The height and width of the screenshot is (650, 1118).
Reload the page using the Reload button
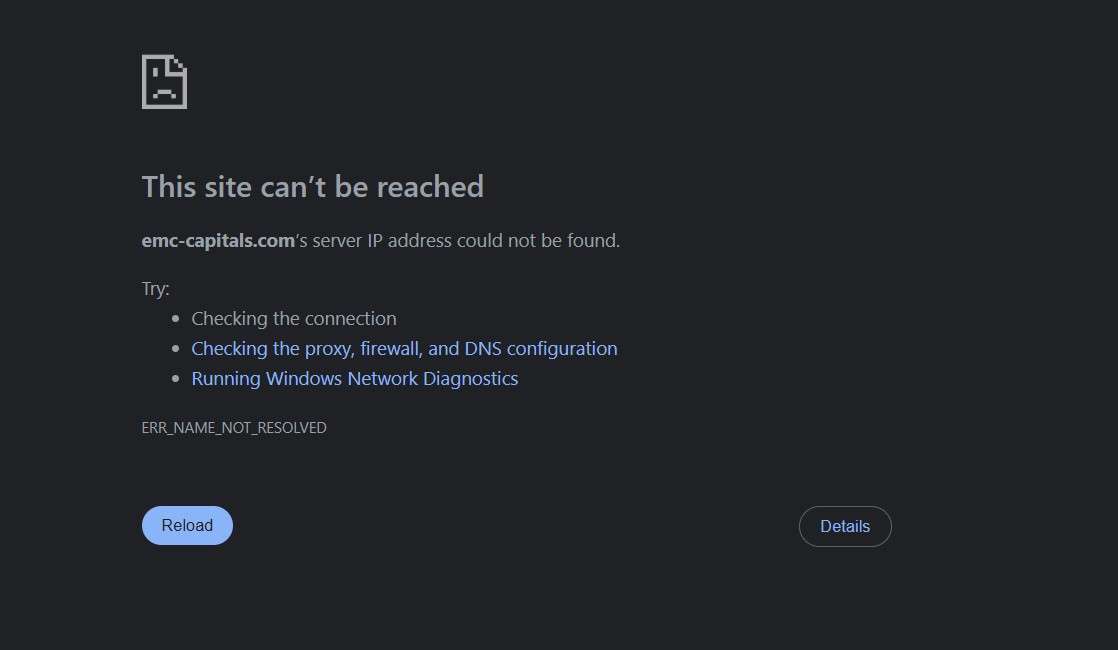(x=188, y=525)
